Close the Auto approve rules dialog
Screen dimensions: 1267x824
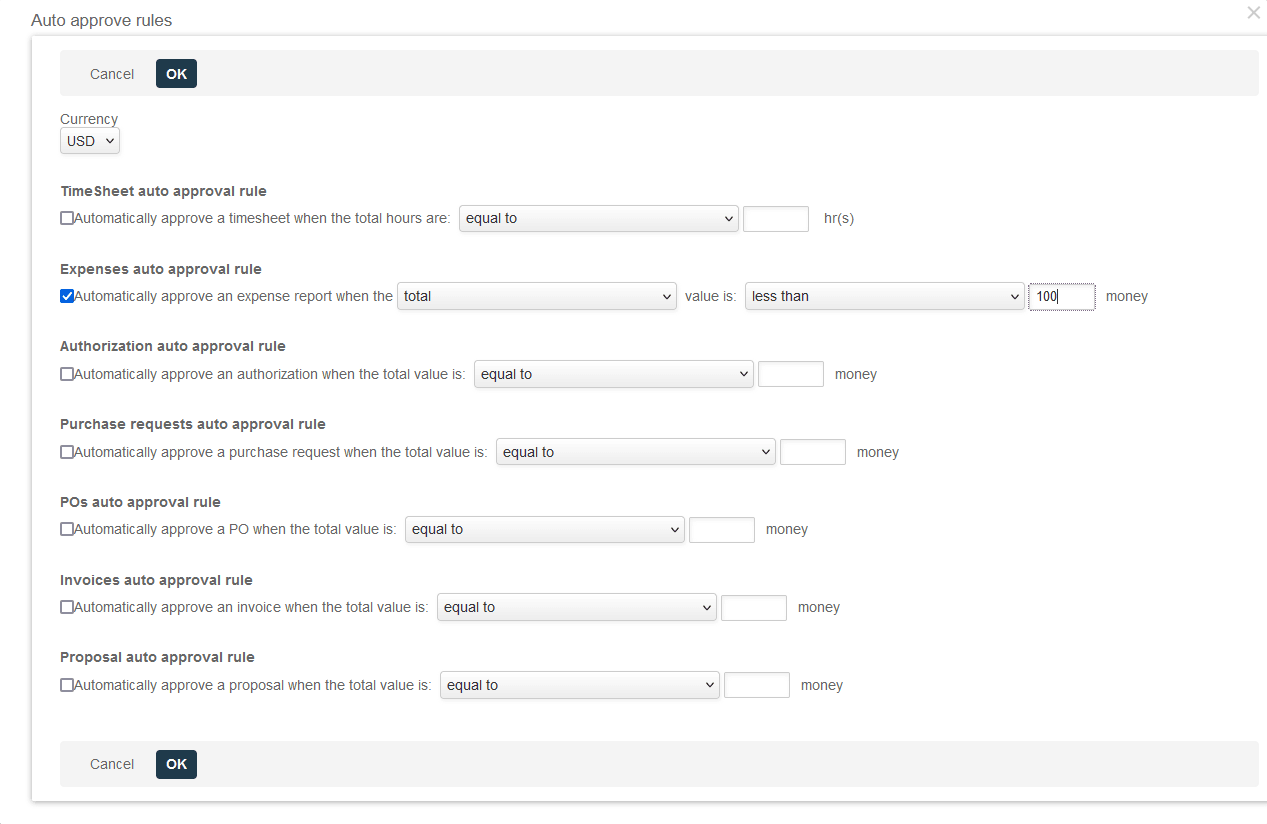(1253, 13)
